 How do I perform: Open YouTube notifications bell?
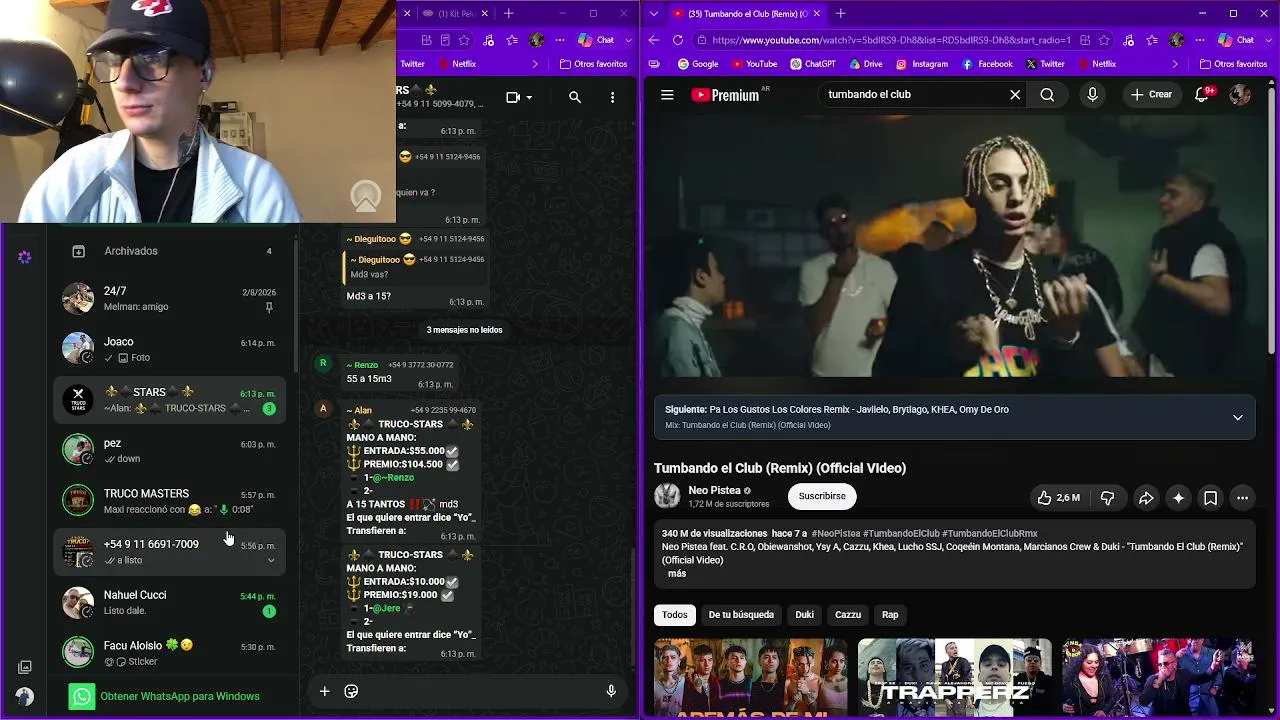click(x=1203, y=95)
